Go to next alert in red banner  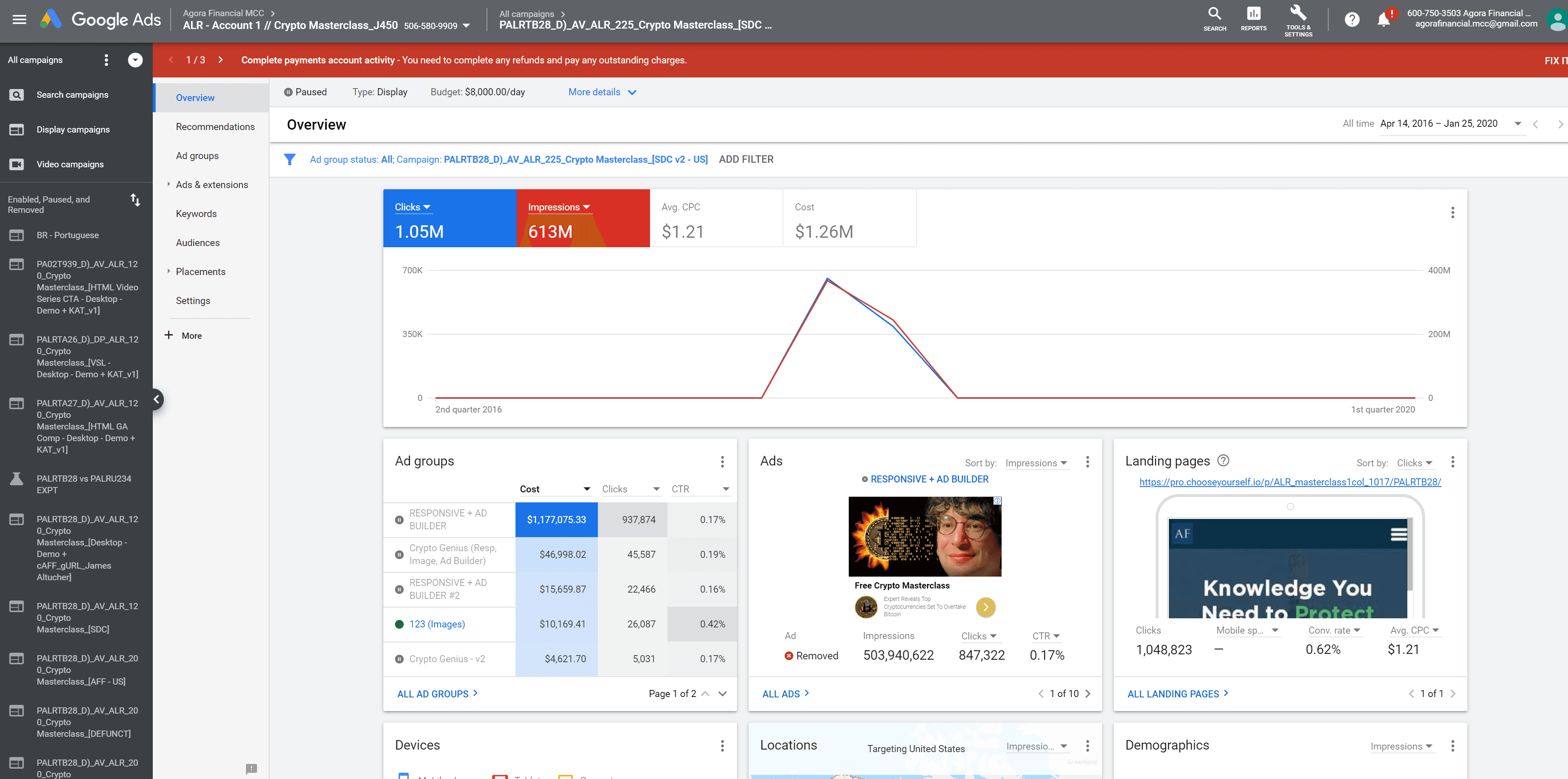coord(220,60)
